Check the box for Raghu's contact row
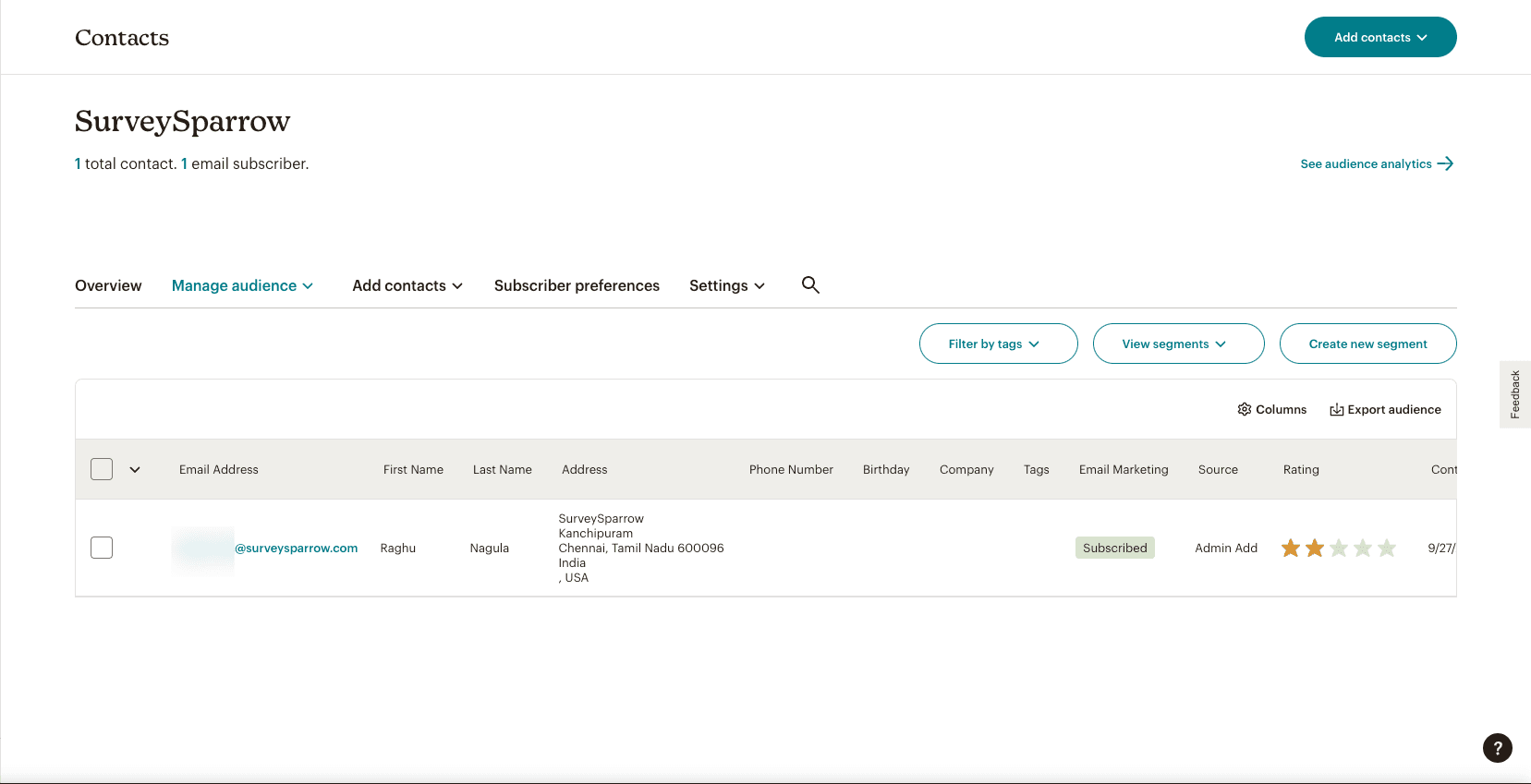 [102, 548]
